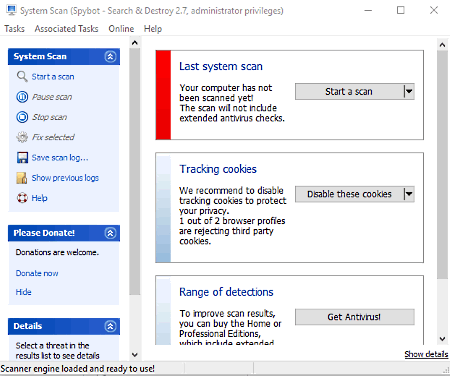The height and width of the screenshot is (376, 450).
Task: Click the Hide link in the donate panel
Action: point(23,292)
